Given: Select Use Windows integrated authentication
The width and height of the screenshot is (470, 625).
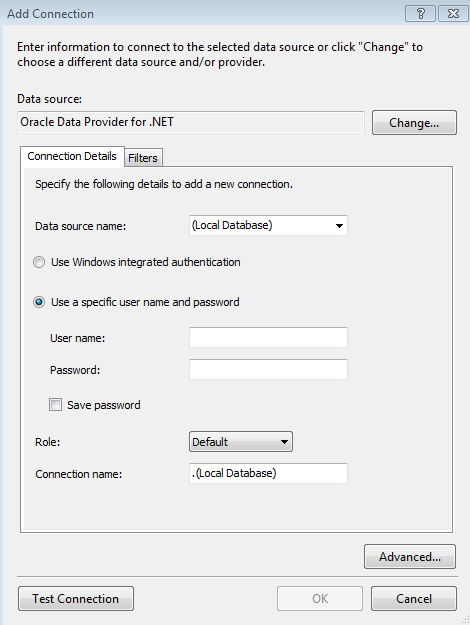Looking at the screenshot, I should click(39, 262).
